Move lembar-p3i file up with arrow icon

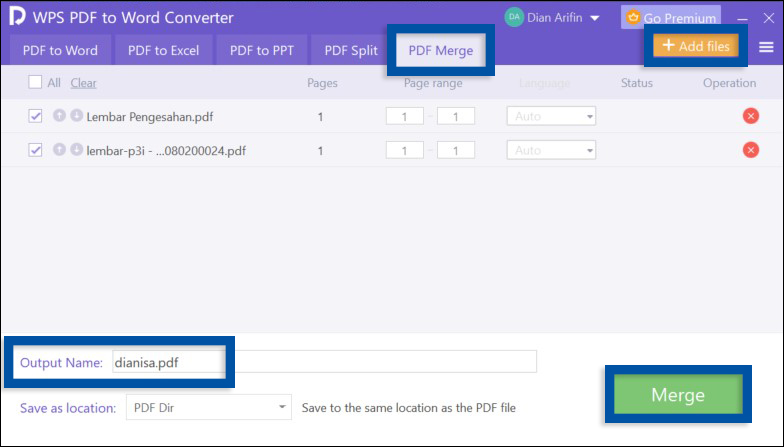pyautogui.click(x=59, y=150)
